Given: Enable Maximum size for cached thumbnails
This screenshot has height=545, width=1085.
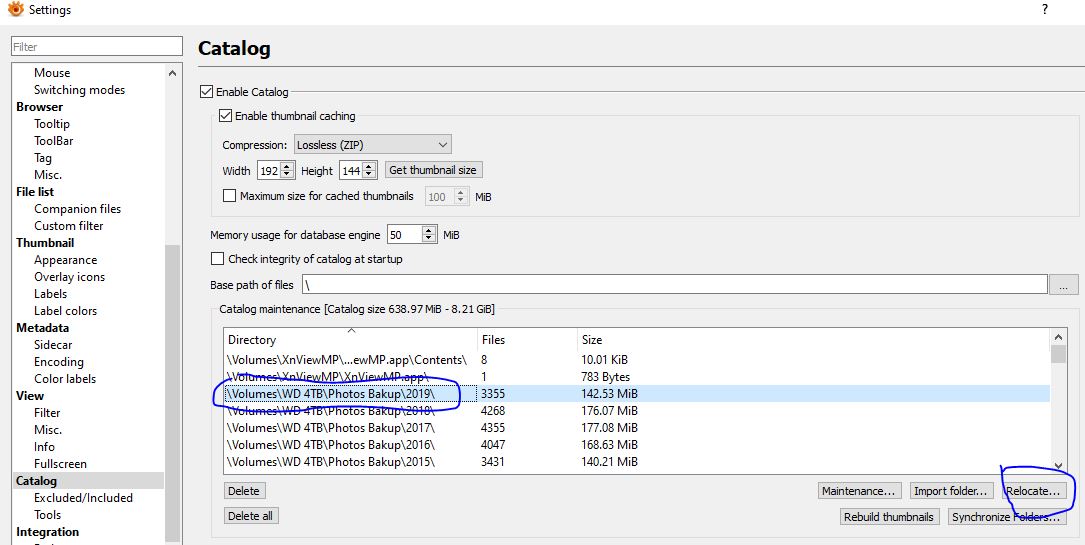Looking at the screenshot, I should (x=230, y=197).
